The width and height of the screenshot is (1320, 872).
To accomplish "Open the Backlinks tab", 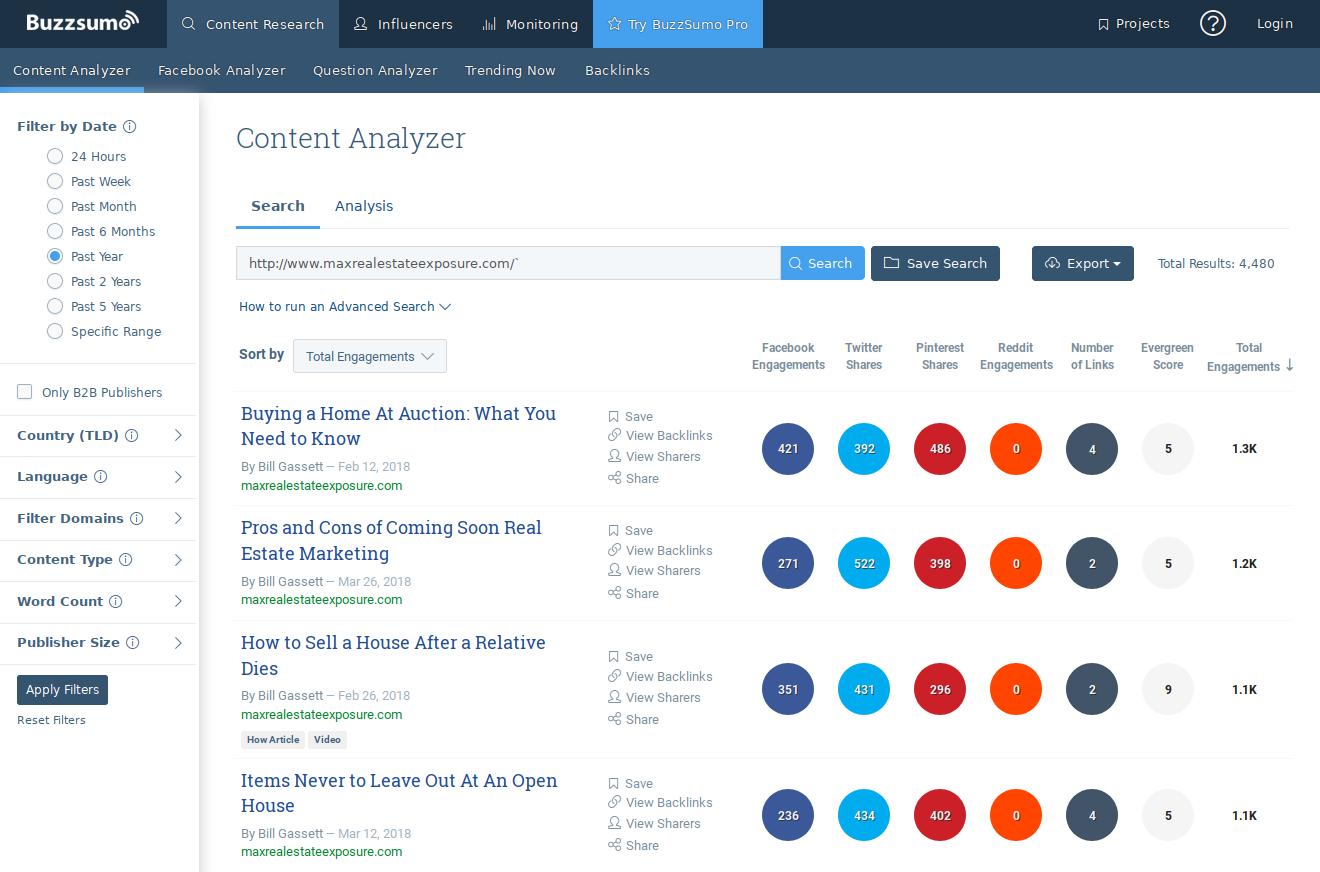I will pyautogui.click(x=617, y=71).
